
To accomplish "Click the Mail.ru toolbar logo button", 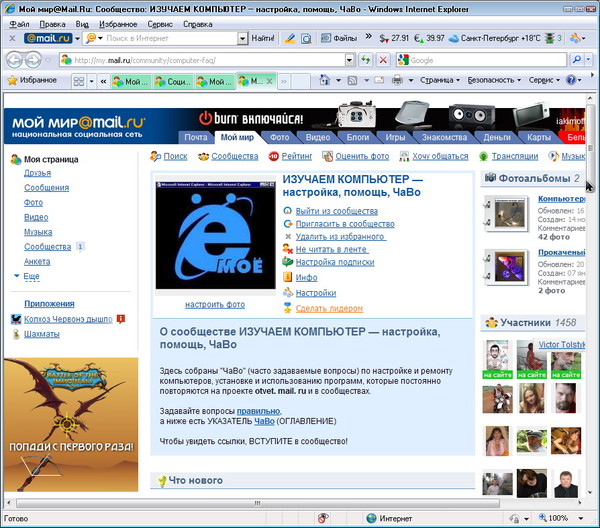I will 48,38.
